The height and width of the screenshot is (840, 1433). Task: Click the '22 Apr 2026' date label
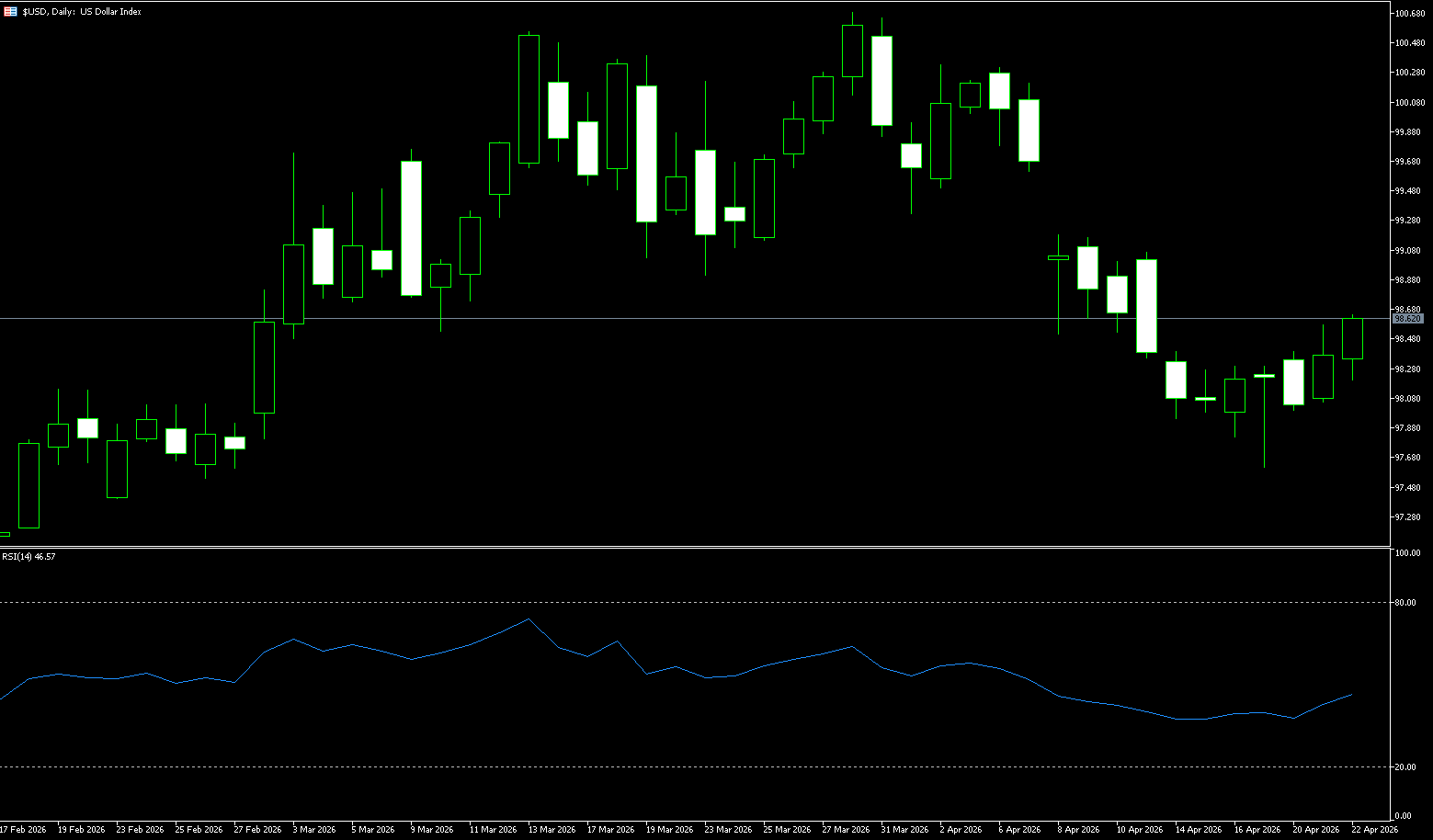point(1375,830)
